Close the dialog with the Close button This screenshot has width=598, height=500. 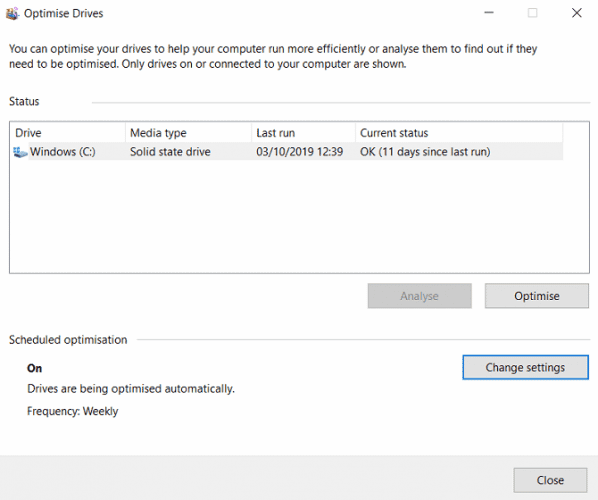point(550,480)
